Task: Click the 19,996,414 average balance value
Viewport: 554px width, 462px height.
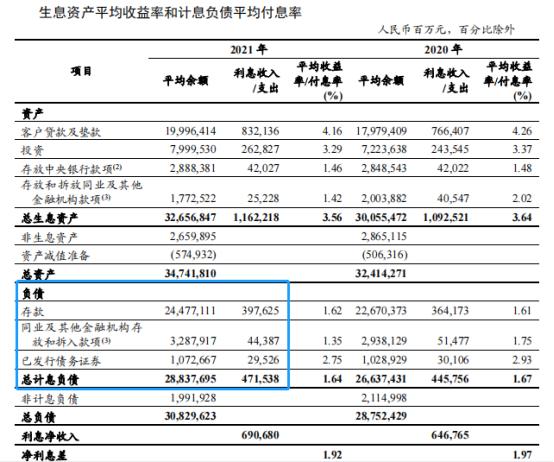Action: [190, 131]
